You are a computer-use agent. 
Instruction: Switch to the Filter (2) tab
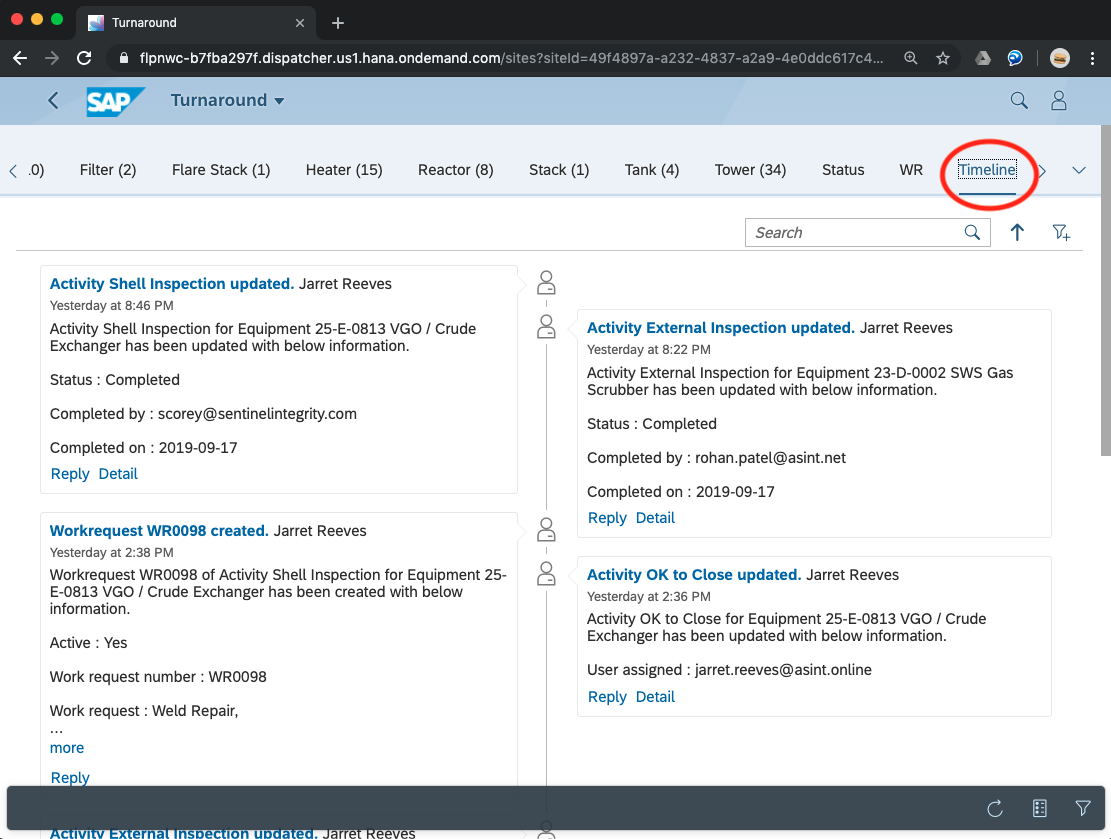108,170
